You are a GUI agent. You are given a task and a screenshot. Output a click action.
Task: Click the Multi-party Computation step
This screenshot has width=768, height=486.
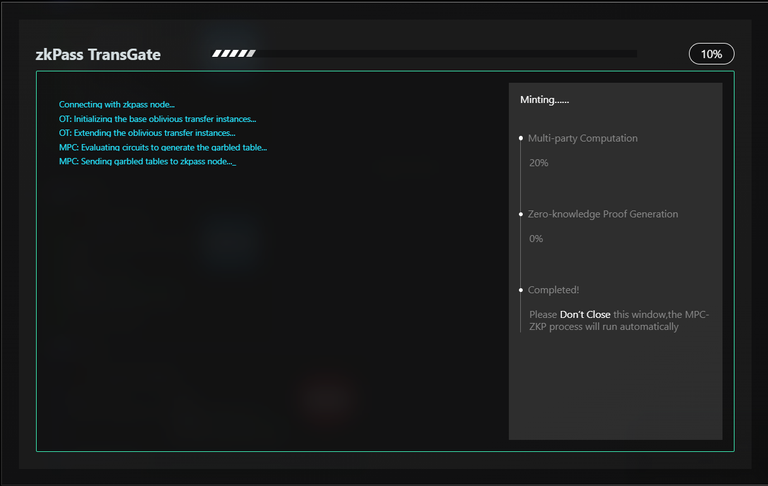click(x=582, y=138)
